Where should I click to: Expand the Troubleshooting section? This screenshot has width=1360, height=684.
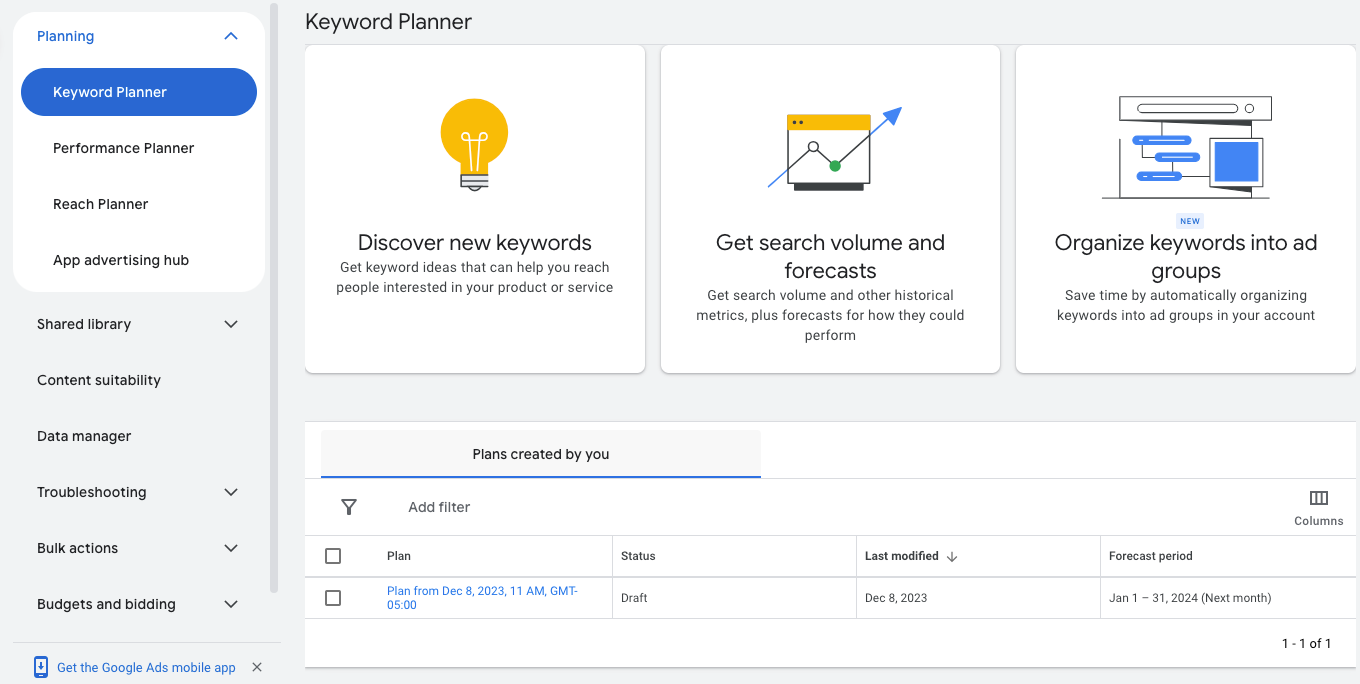coord(231,492)
